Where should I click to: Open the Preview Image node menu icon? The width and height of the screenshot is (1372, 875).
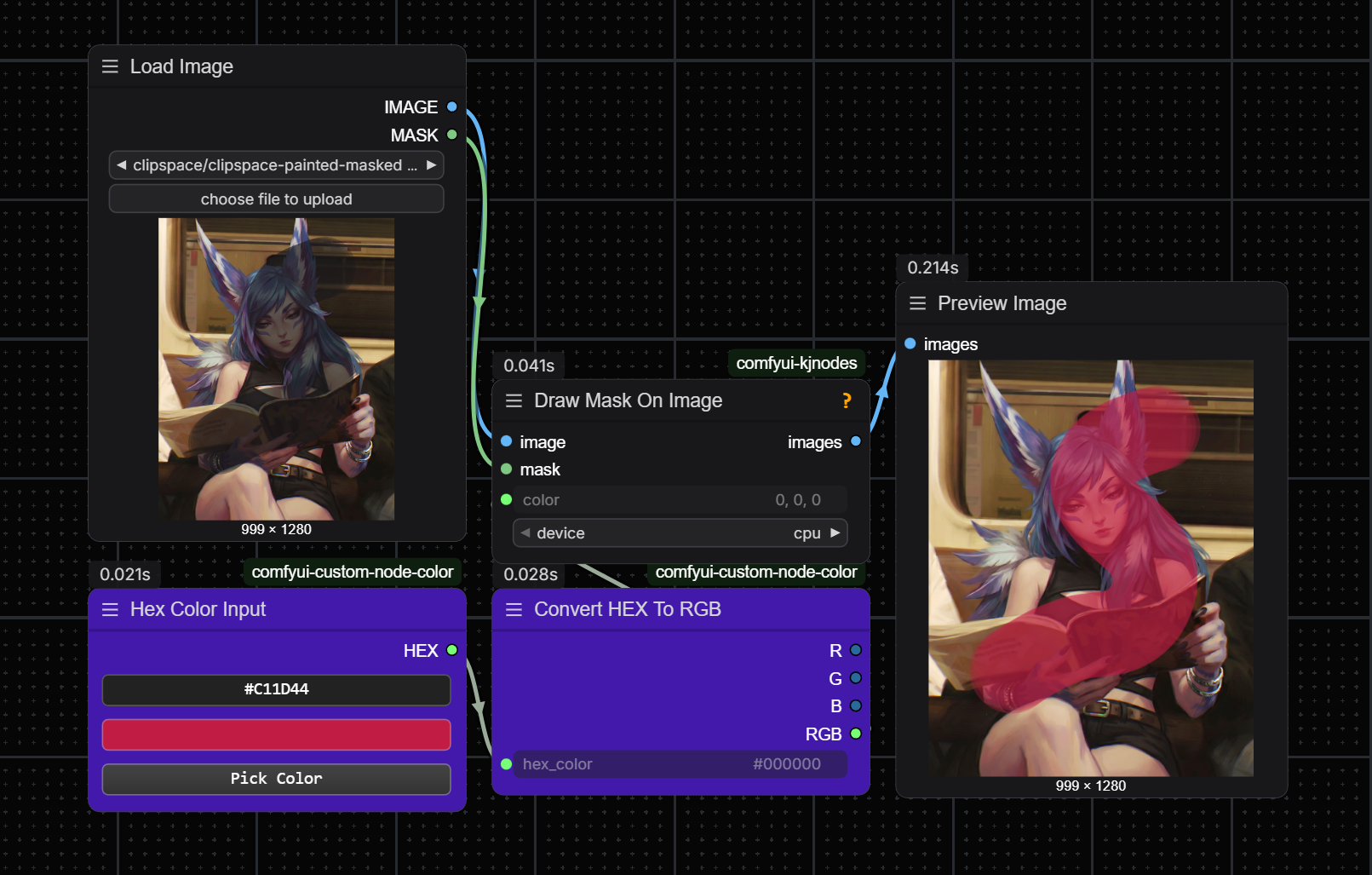coord(917,303)
